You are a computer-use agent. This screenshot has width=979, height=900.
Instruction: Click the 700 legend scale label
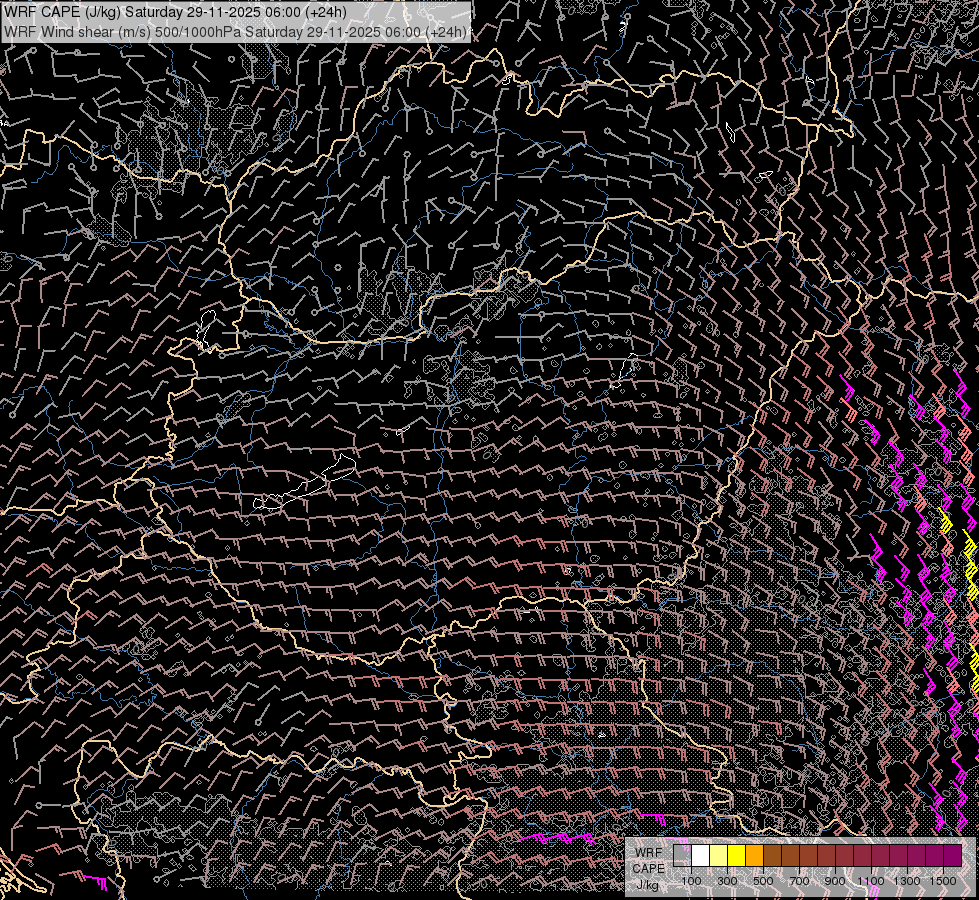click(x=799, y=881)
